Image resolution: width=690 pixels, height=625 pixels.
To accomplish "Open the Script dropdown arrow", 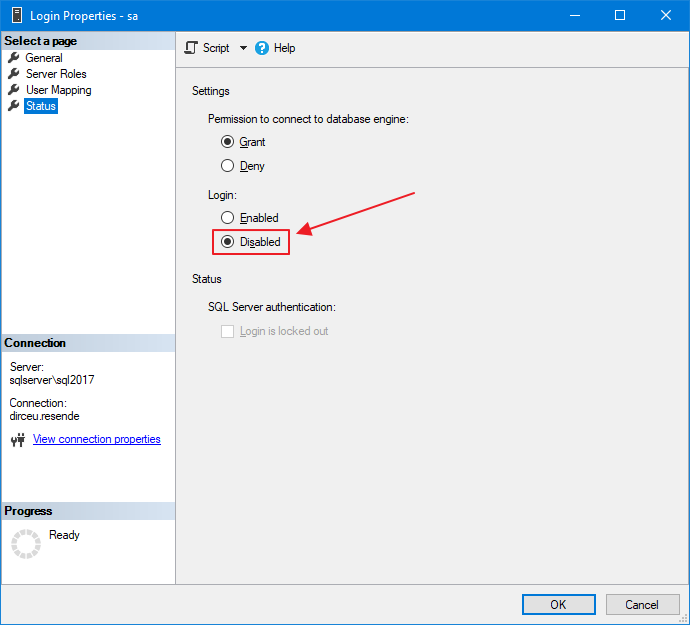I will pos(243,48).
